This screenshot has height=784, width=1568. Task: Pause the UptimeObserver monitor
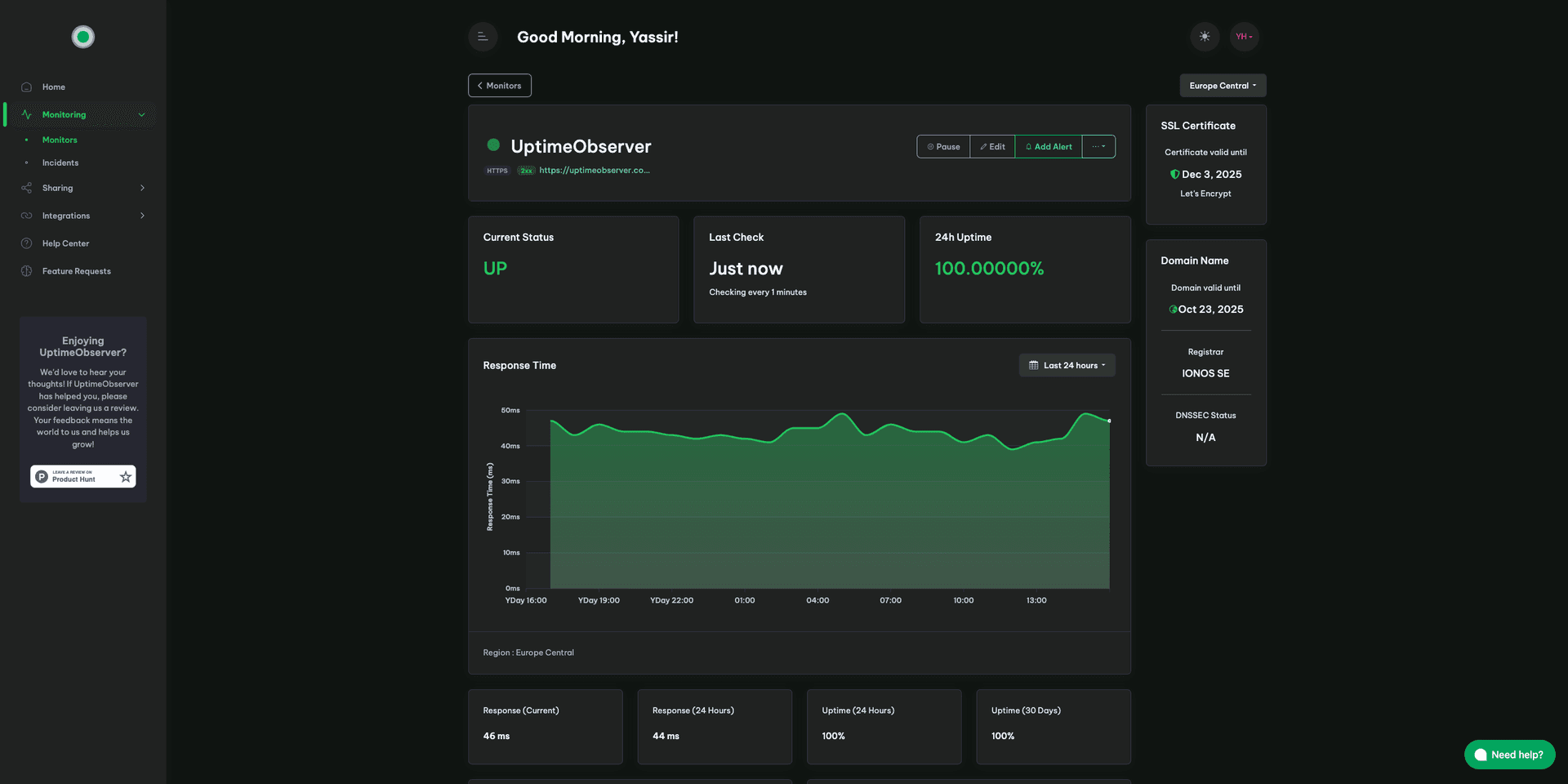(943, 147)
